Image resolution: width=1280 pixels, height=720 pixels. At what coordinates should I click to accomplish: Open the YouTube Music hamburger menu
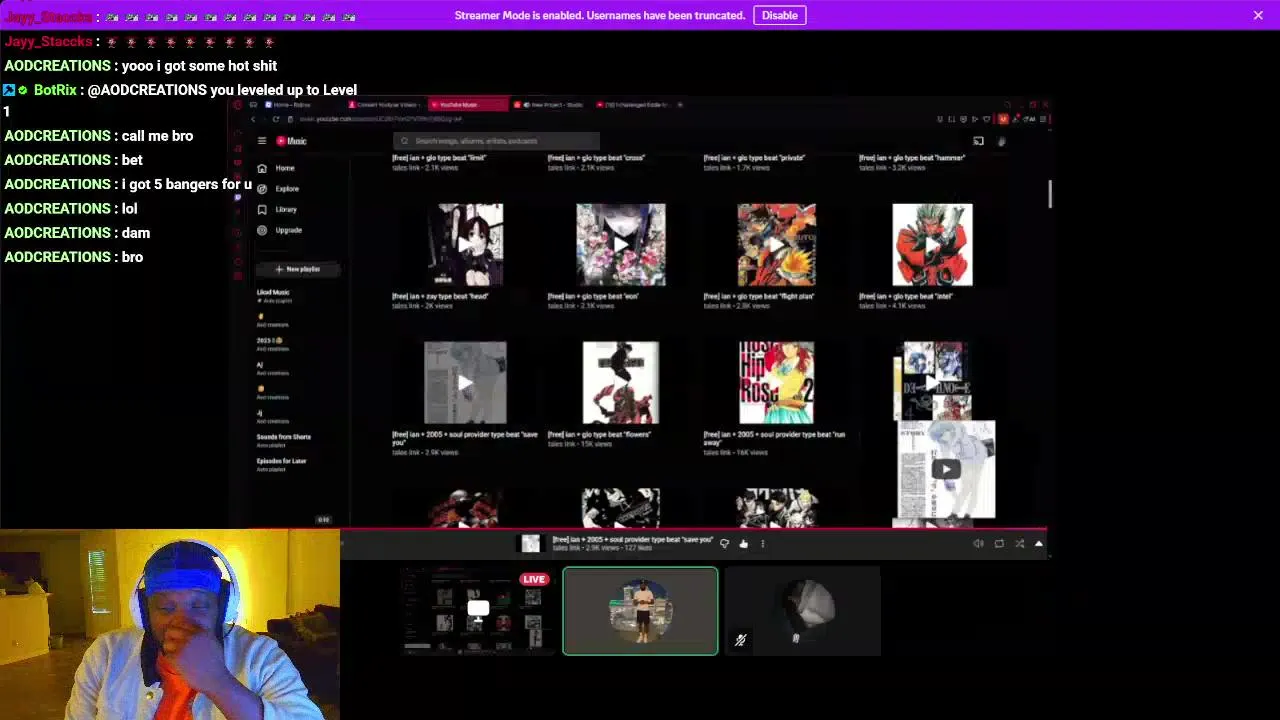point(262,141)
